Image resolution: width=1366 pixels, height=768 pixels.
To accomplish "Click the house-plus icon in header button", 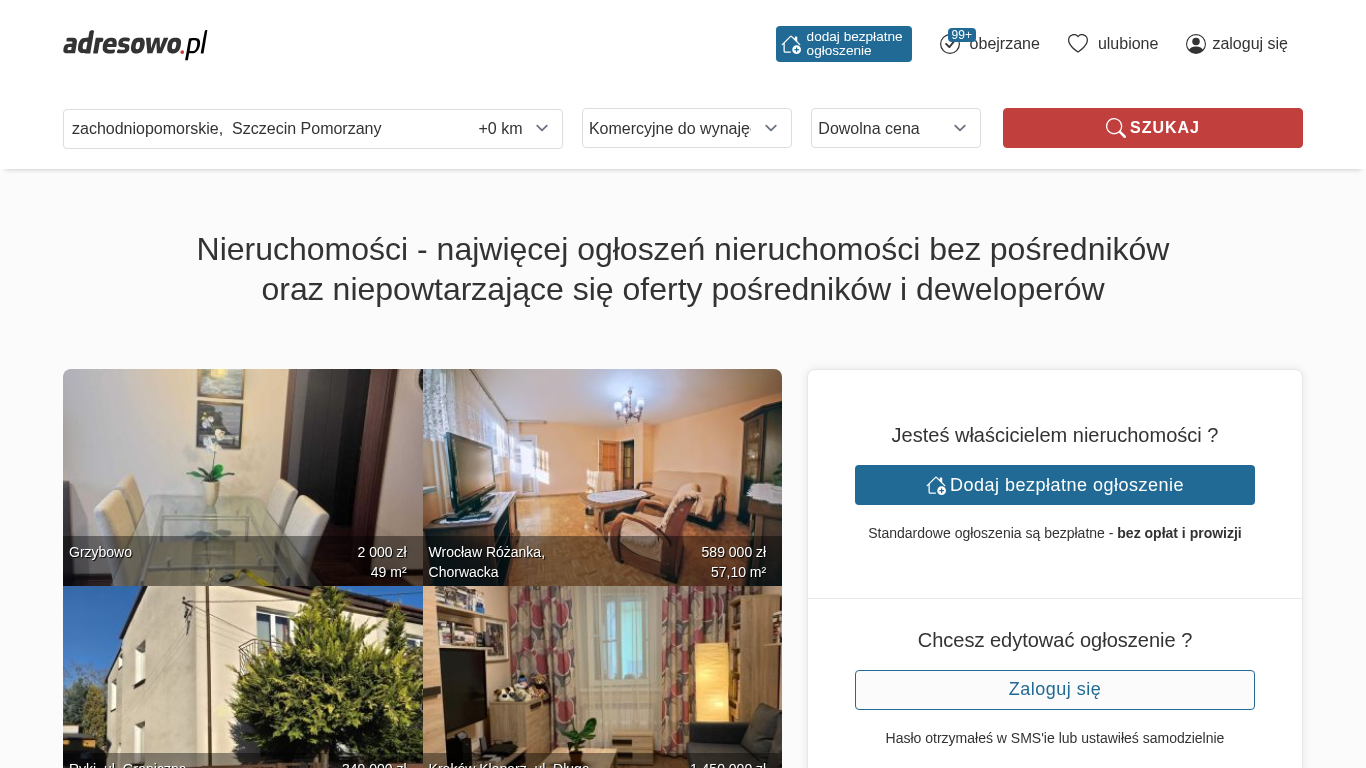I will coord(791,44).
